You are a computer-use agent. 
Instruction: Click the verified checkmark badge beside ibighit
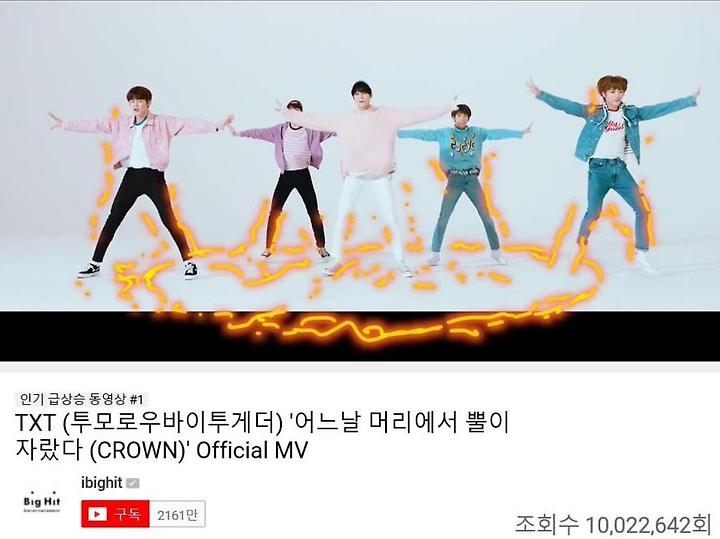[133, 483]
